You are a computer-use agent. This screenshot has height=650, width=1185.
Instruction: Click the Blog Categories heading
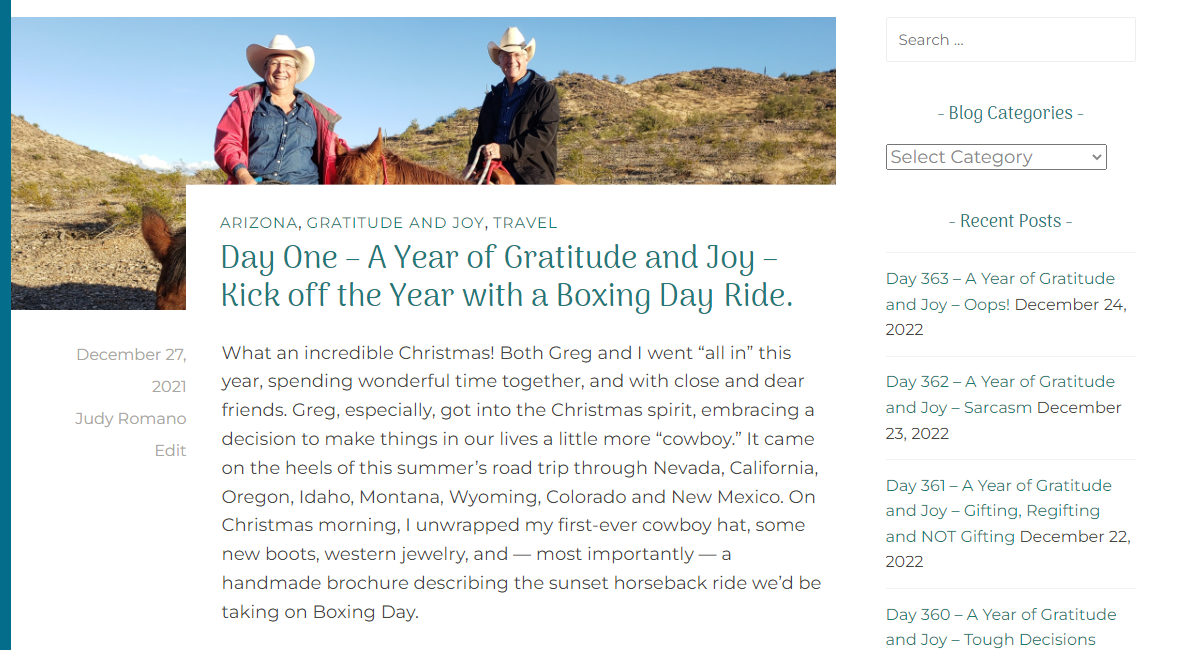1010,113
